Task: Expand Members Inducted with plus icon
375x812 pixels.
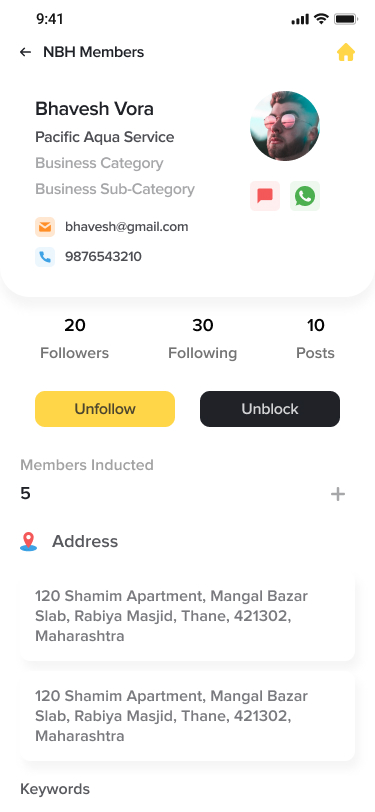Action: click(x=338, y=494)
